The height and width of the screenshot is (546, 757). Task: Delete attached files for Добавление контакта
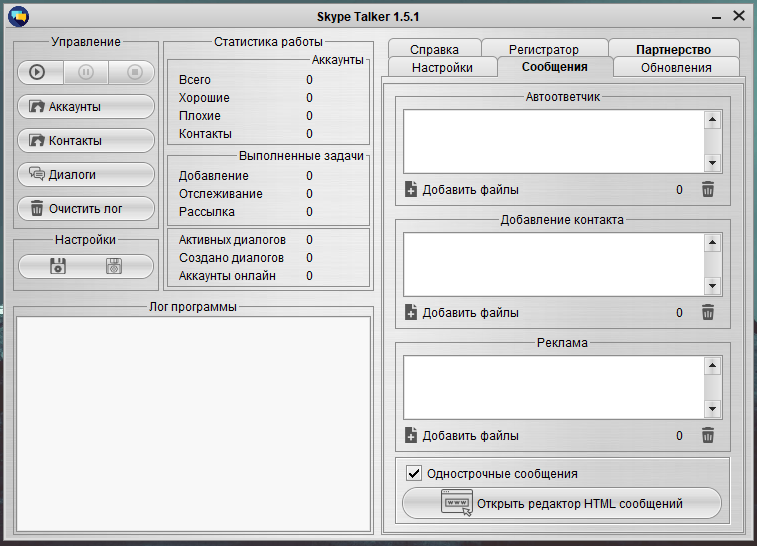point(708,312)
